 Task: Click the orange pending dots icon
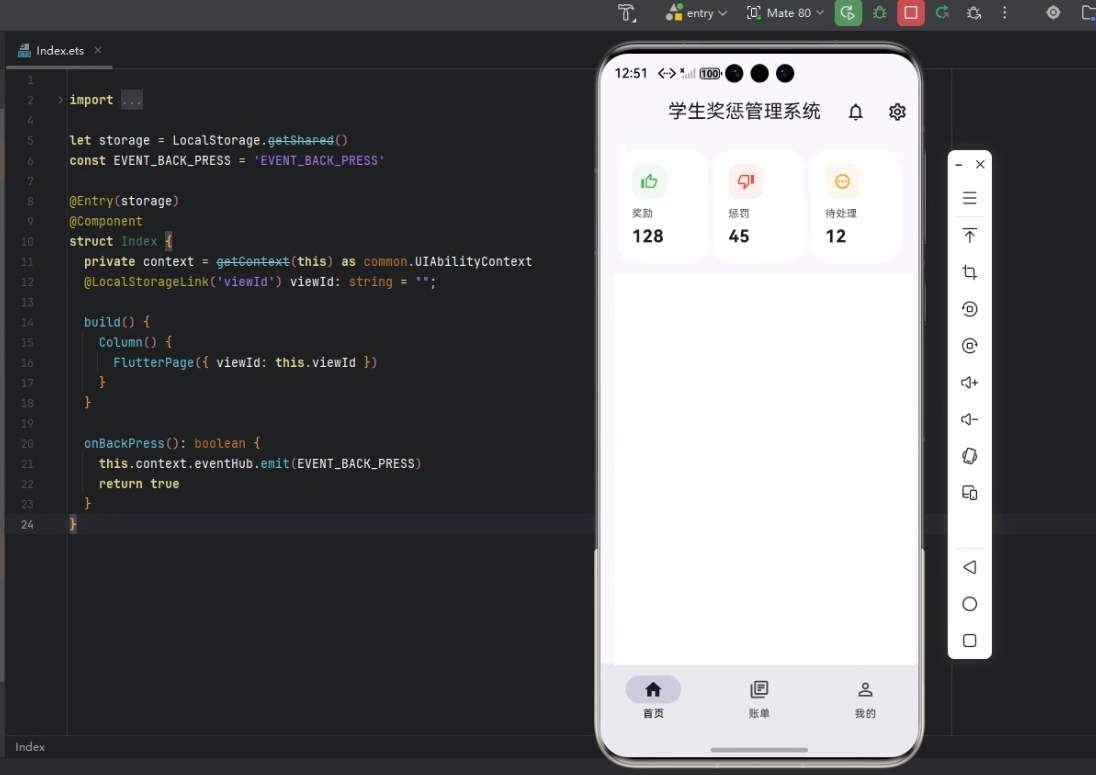coord(842,182)
